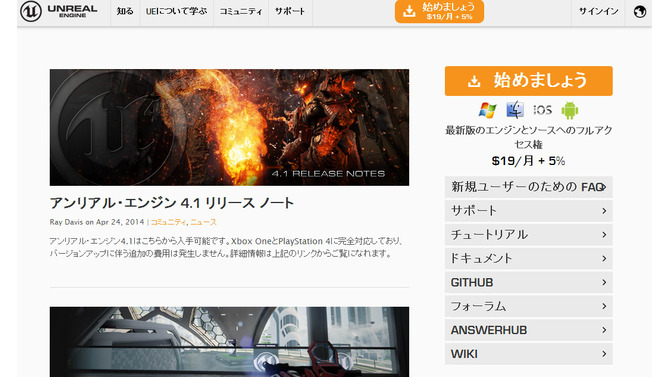Click the $19/月 + 5% price text
Image resolution: width=670 pixels, height=377 pixels.
[x=529, y=161]
